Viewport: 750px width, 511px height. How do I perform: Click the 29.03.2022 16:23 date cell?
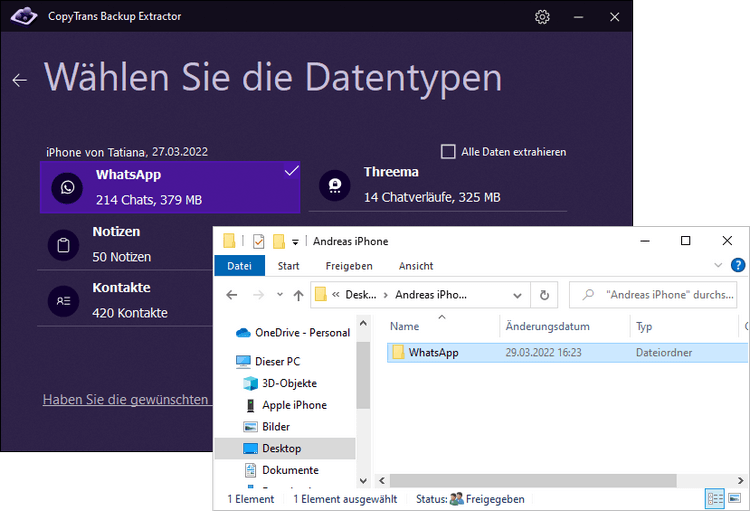pos(543,353)
